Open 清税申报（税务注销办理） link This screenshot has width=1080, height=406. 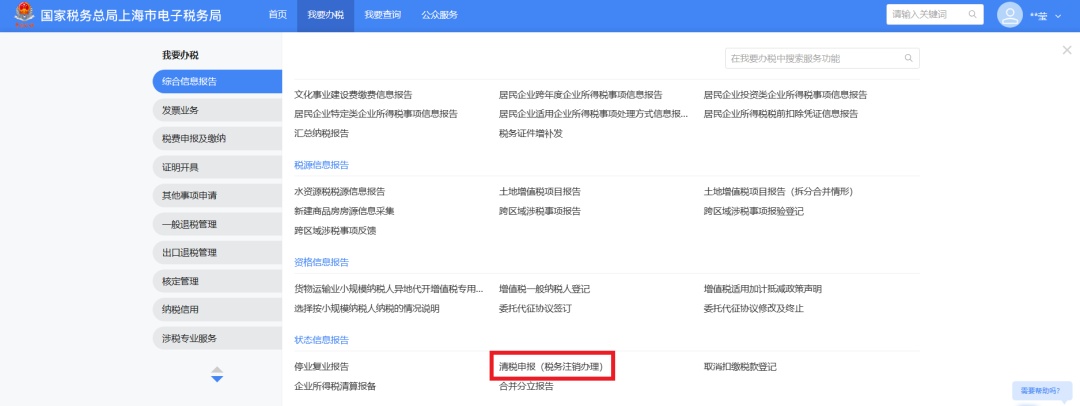550,367
